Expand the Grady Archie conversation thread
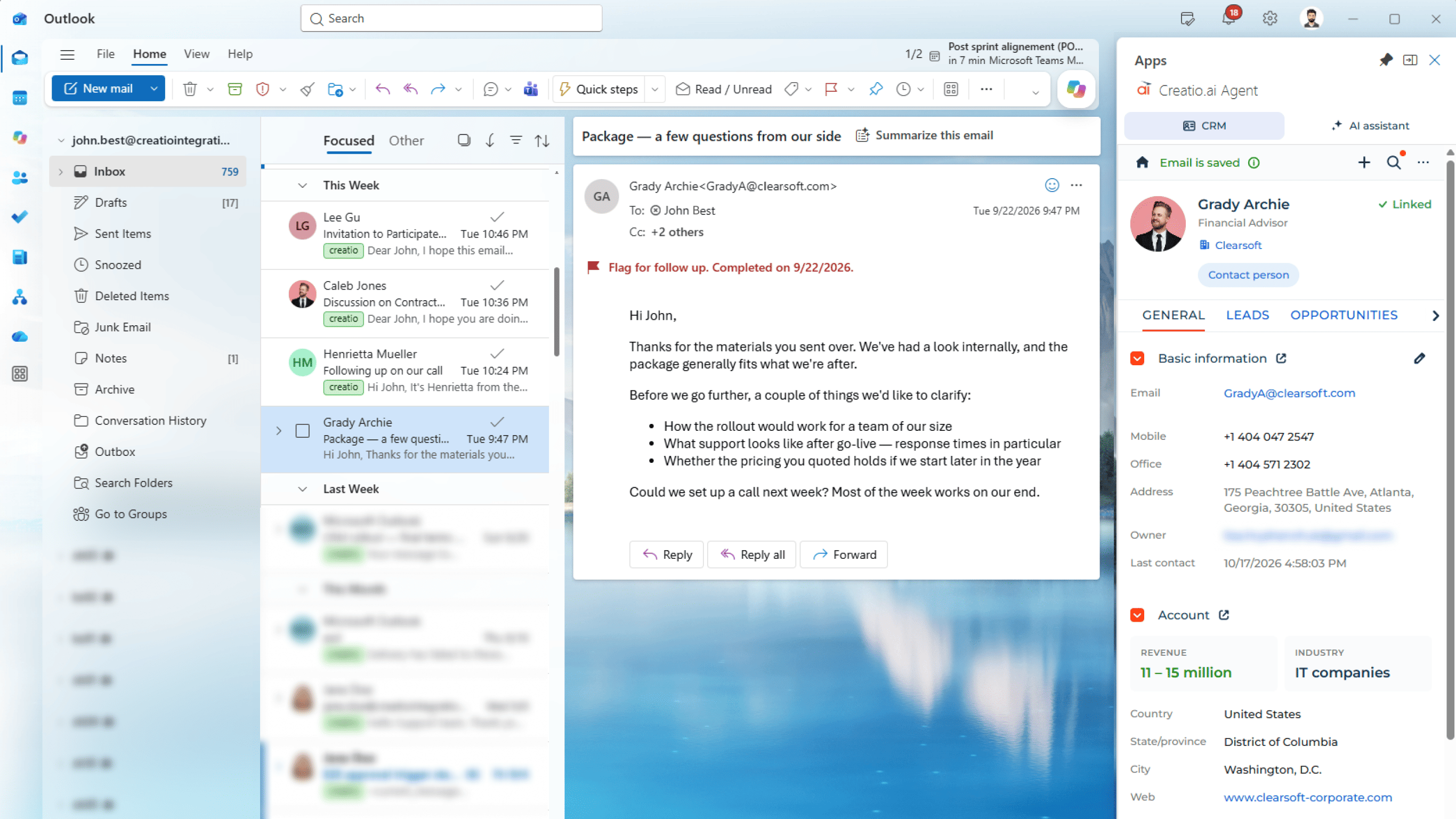This screenshot has height=819, width=1456. click(x=278, y=430)
